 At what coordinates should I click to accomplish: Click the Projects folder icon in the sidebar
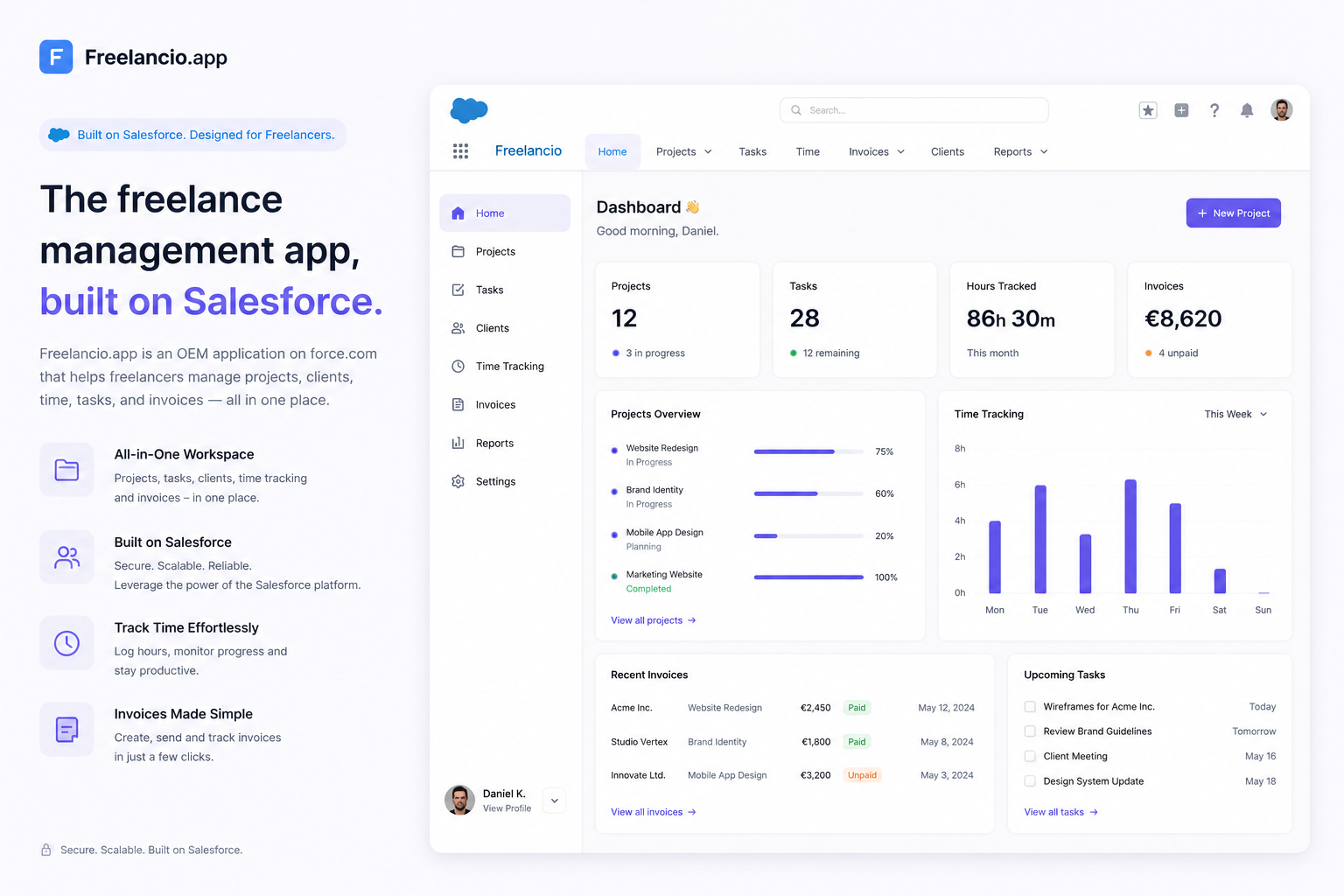click(458, 251)
